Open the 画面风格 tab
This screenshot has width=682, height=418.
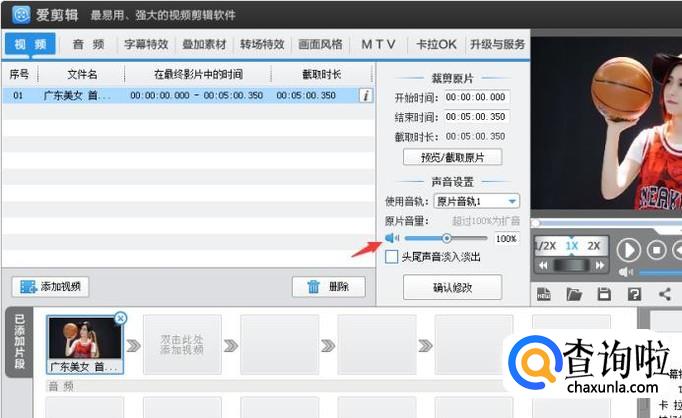coord(321,44)
